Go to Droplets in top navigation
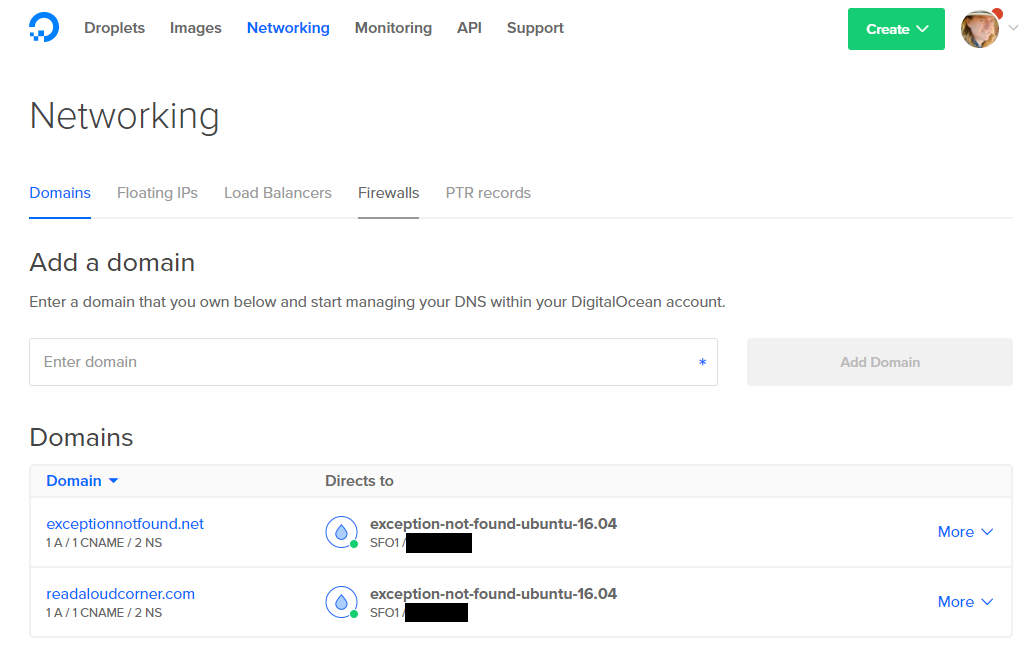Image resolution: width=1036 pixels, height=665 pixels. coord(114,28)
